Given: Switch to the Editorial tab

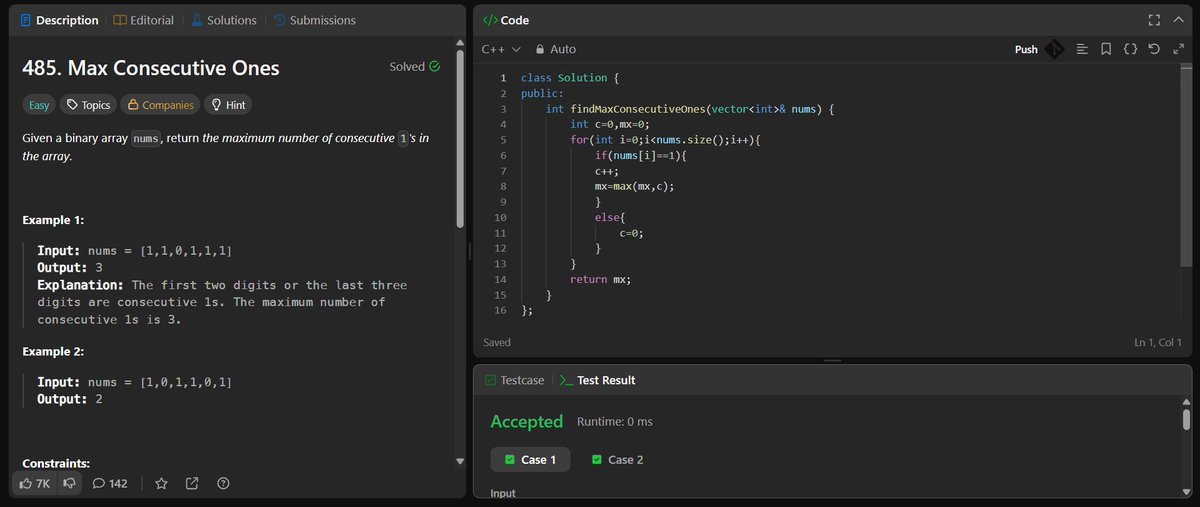Looking at the screenshot, I should click(x=143, y=20).
